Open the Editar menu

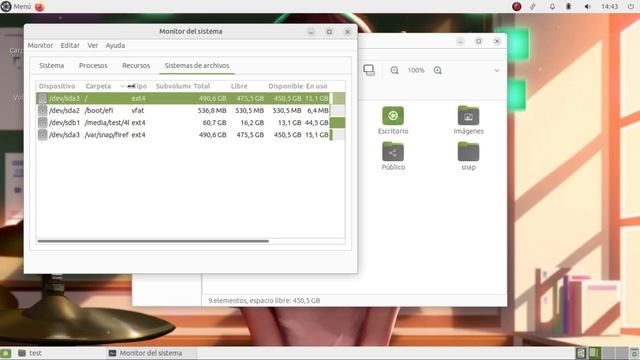click(70, 45)
